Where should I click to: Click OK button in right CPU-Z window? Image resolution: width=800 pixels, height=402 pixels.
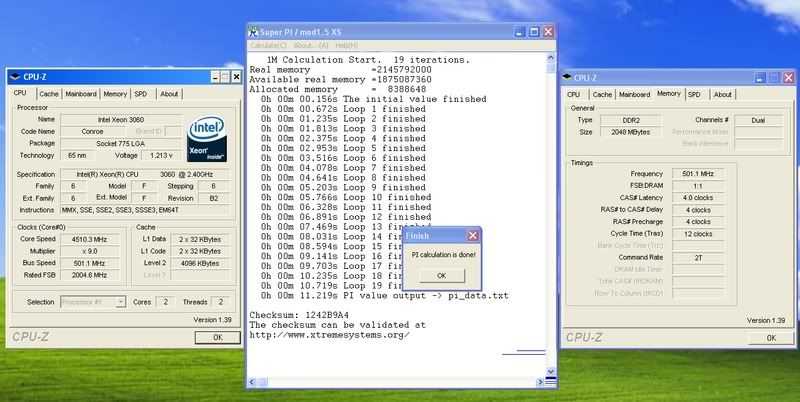[771, 338]
